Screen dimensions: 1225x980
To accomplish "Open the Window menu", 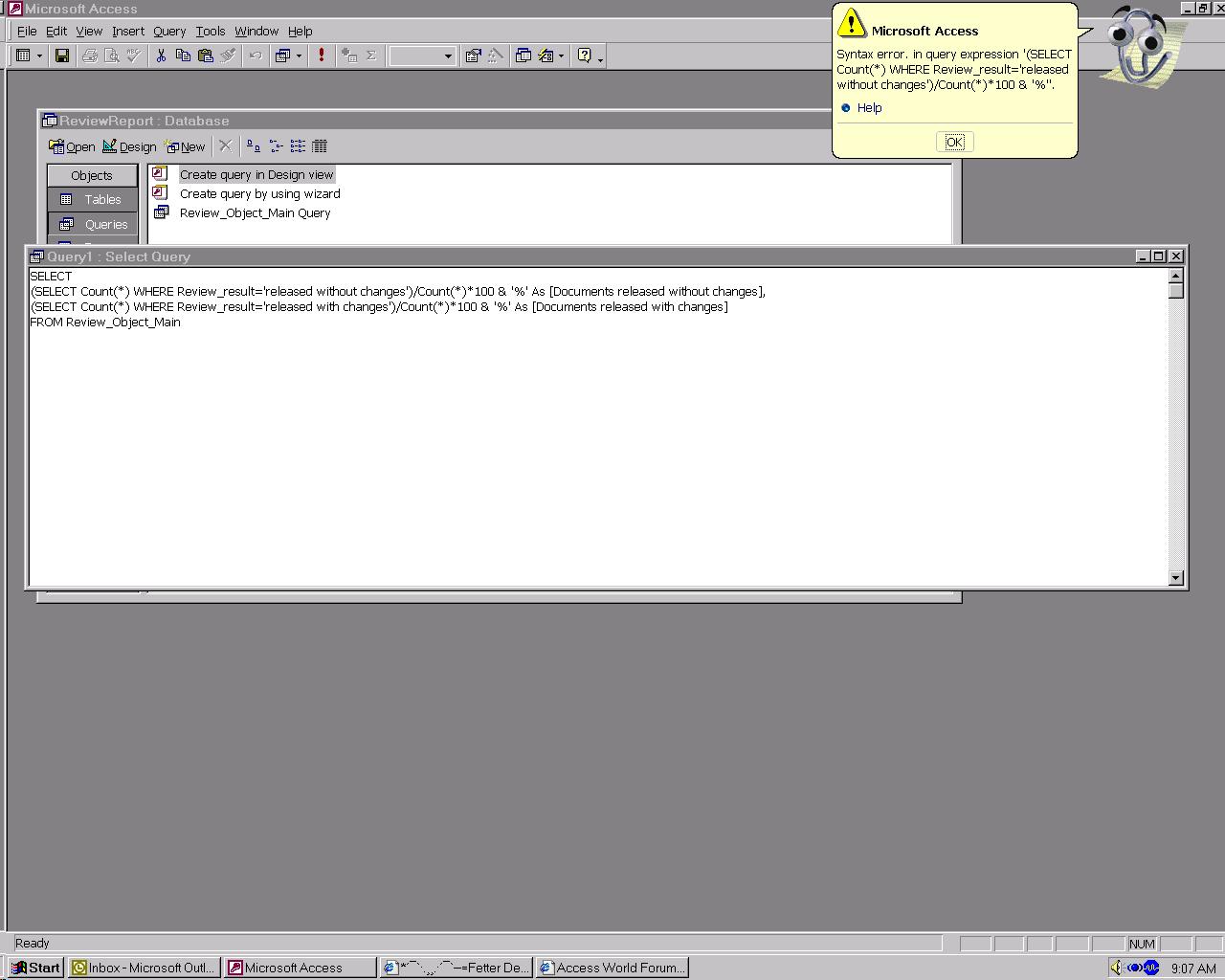I will pyautogui.click(x=256, y=31).
